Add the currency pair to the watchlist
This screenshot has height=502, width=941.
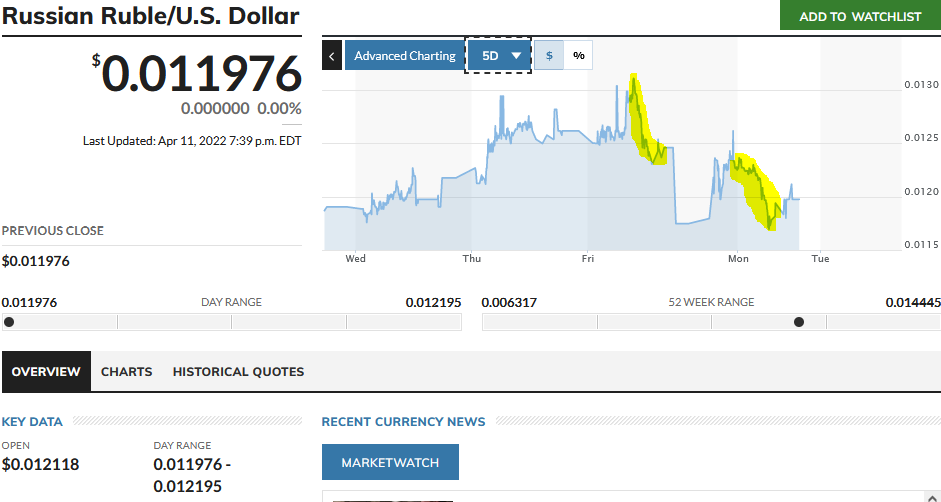860,16
